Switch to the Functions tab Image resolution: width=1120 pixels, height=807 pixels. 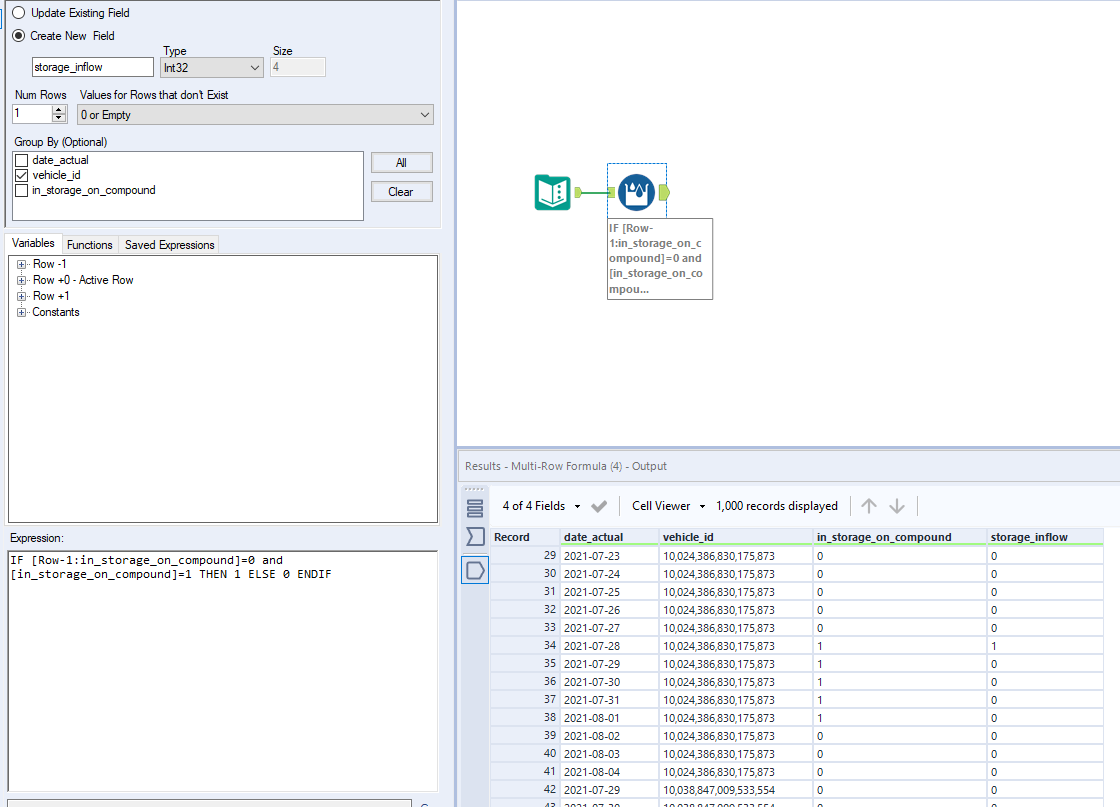(89, 244)
